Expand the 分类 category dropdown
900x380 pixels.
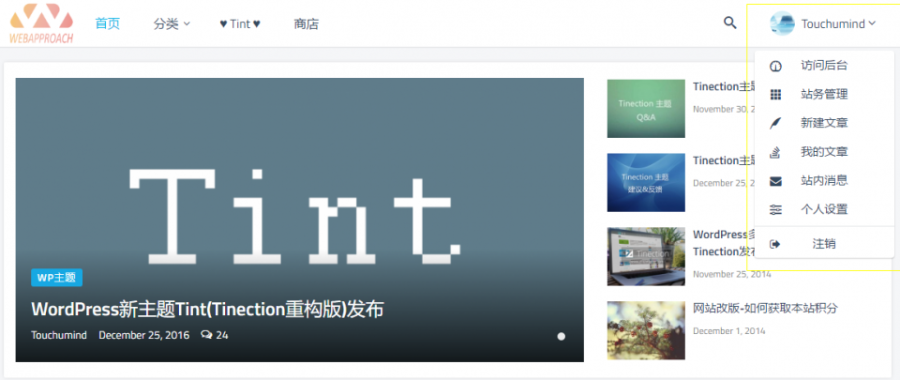(x=172, y=24)
